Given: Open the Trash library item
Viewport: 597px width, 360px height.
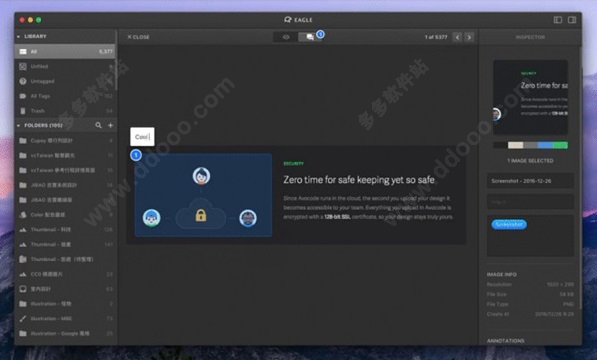Looking at the screenshot, I should click(65, 111).
